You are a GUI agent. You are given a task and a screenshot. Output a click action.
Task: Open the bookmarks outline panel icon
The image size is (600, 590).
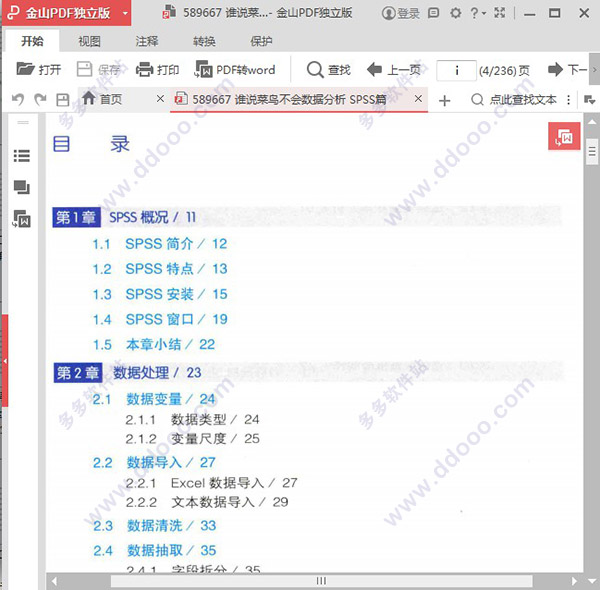(x=22, y=156)
